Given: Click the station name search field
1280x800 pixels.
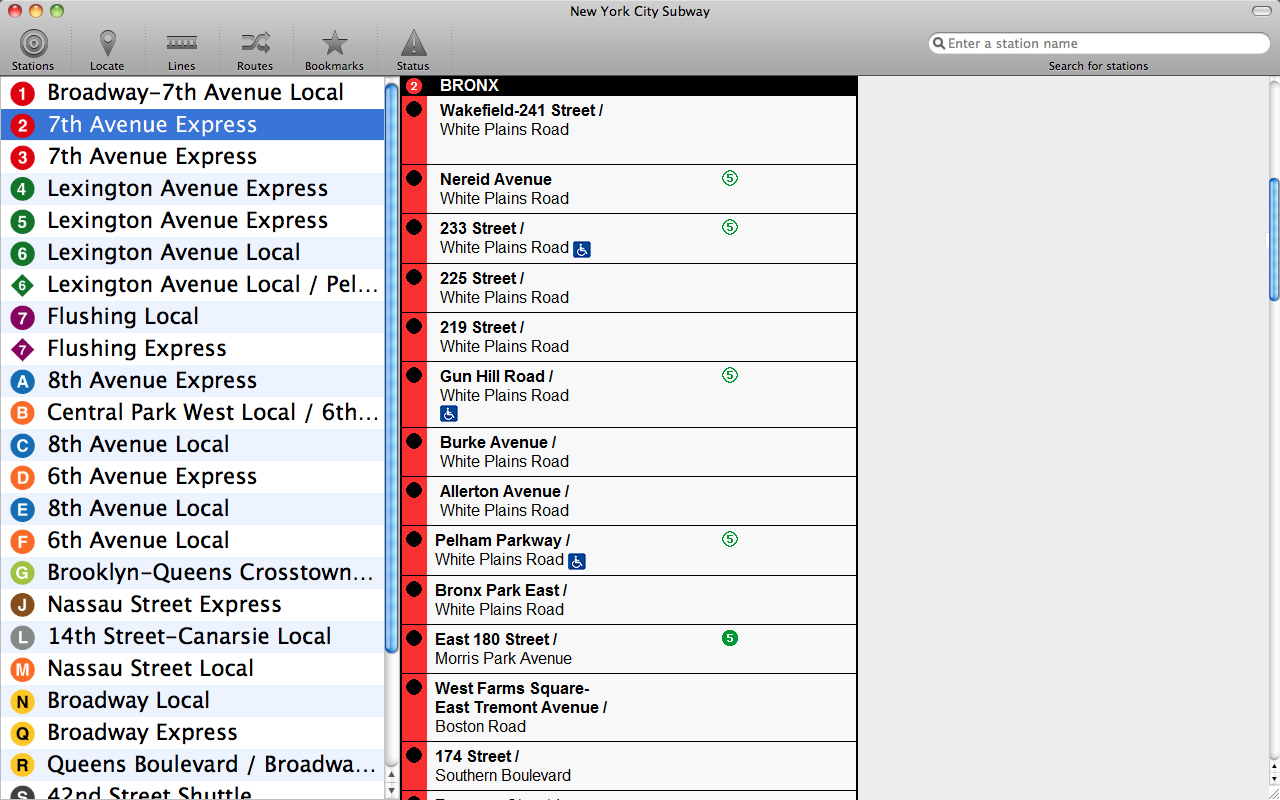Looking at the screenshot, I should pyautogui.click(x=1099, y=43).
